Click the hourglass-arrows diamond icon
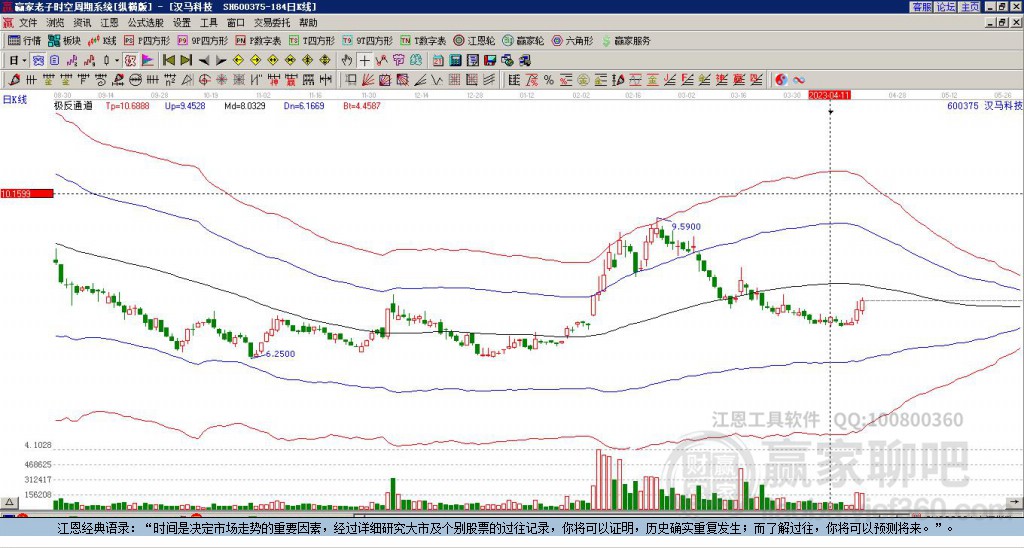Viewport: 1024px width, 548px height. click(x=290, y=60)
